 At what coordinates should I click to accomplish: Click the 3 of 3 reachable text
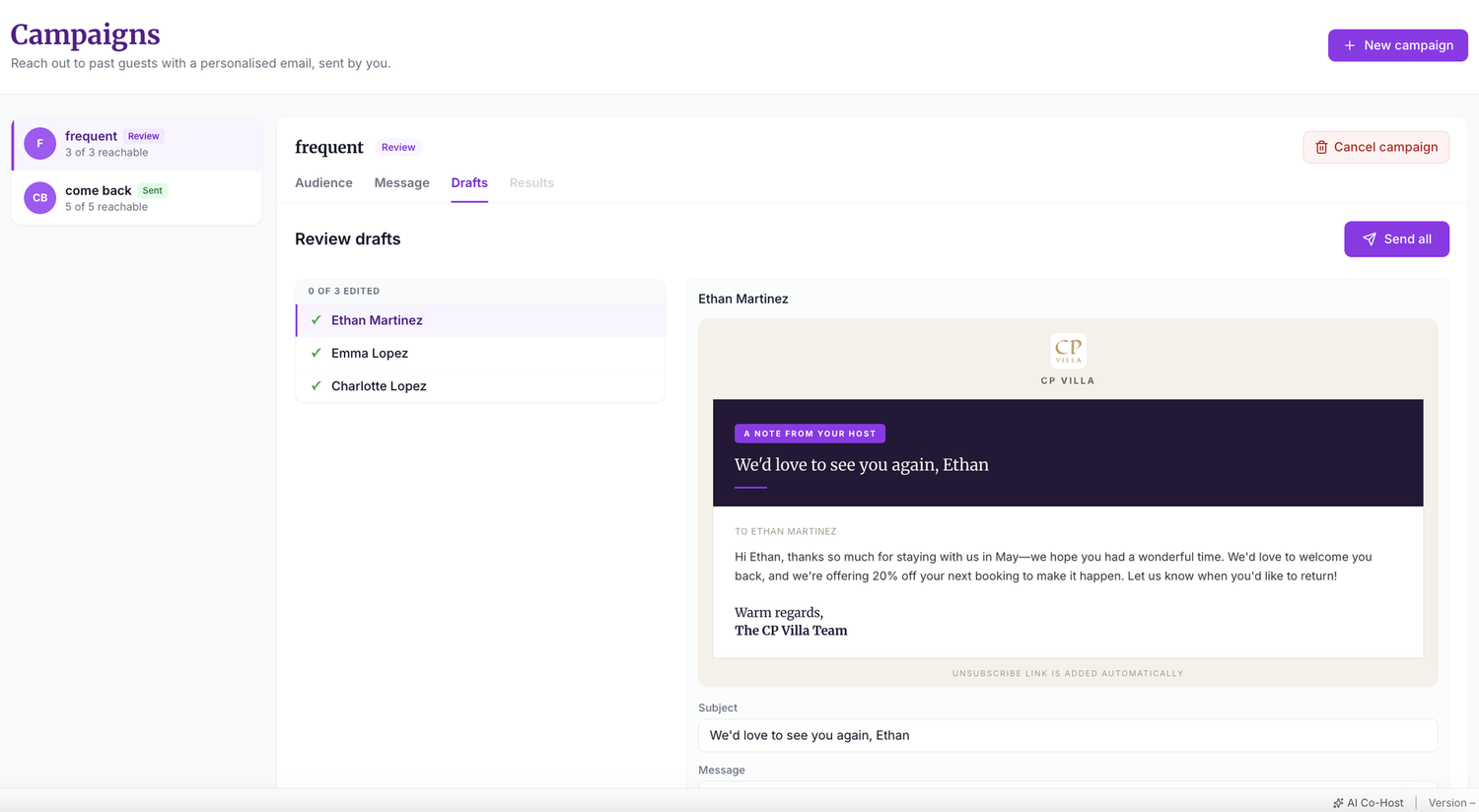[106, 153]
